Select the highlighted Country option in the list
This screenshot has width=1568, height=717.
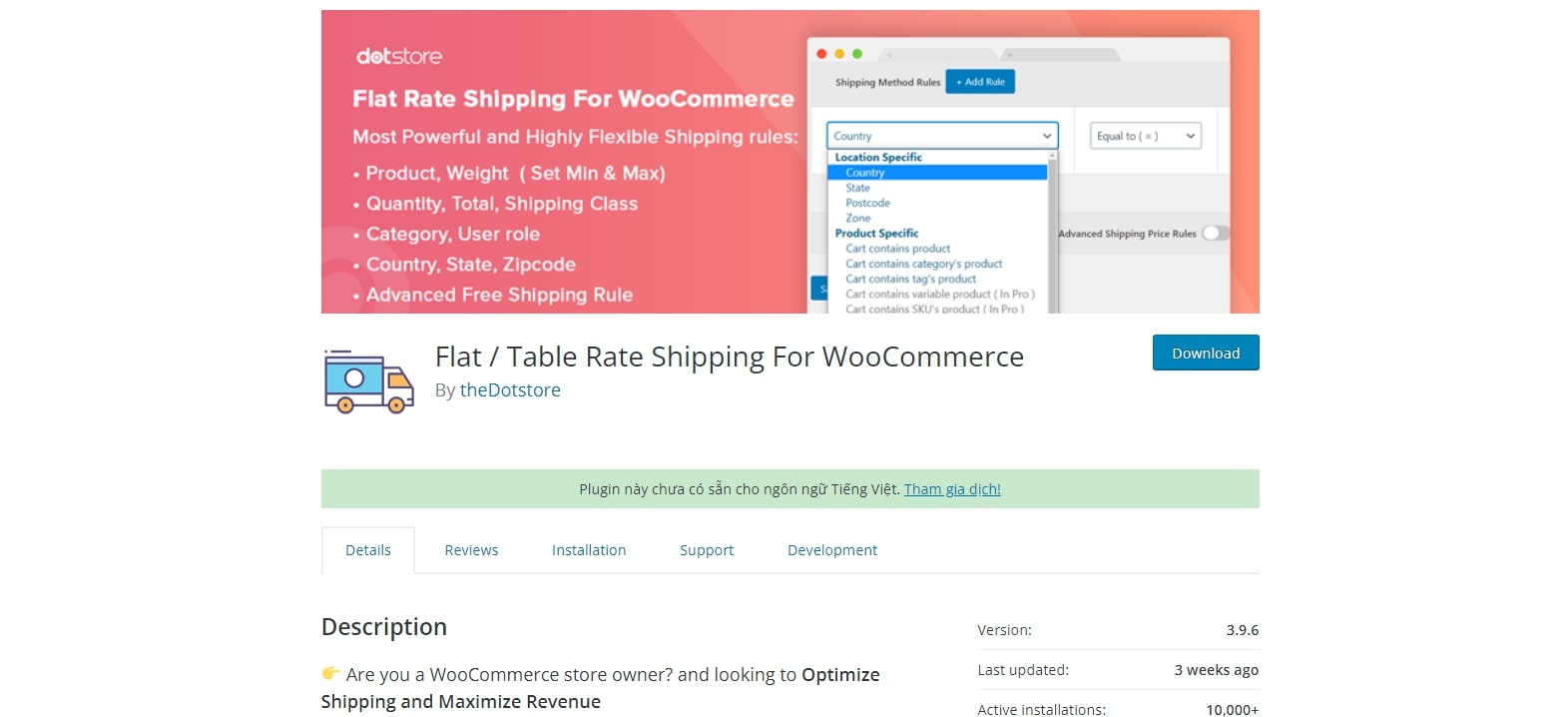tap(937, 173)
